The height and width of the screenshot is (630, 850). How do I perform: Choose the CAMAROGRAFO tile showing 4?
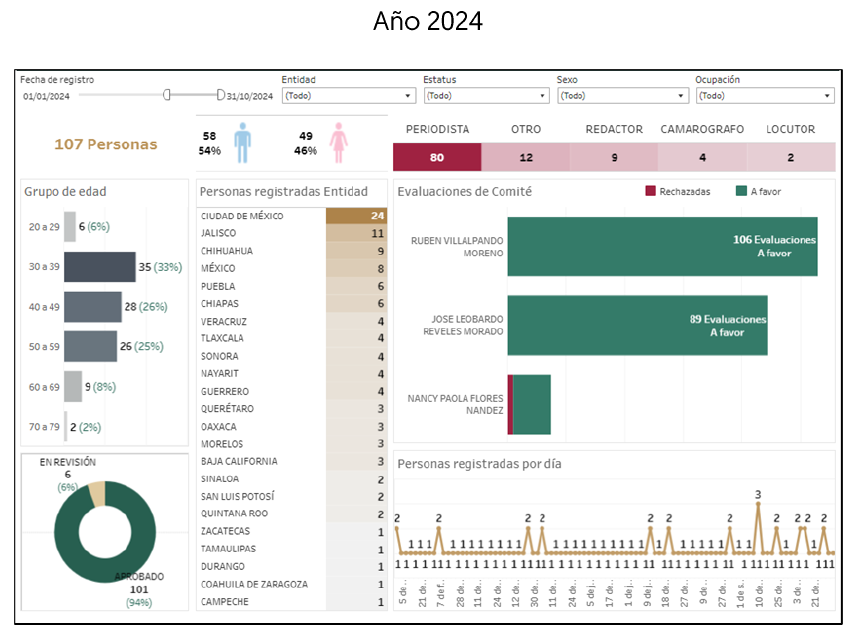(702, 157)
